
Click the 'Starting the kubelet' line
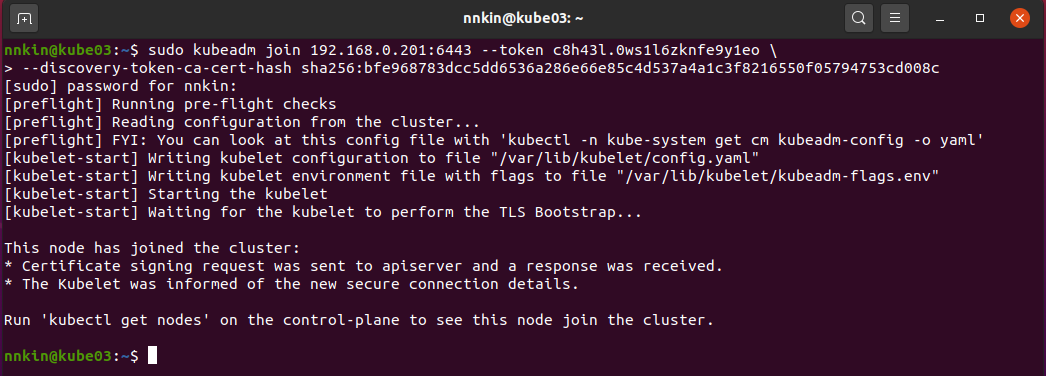[x=166, y=194]
